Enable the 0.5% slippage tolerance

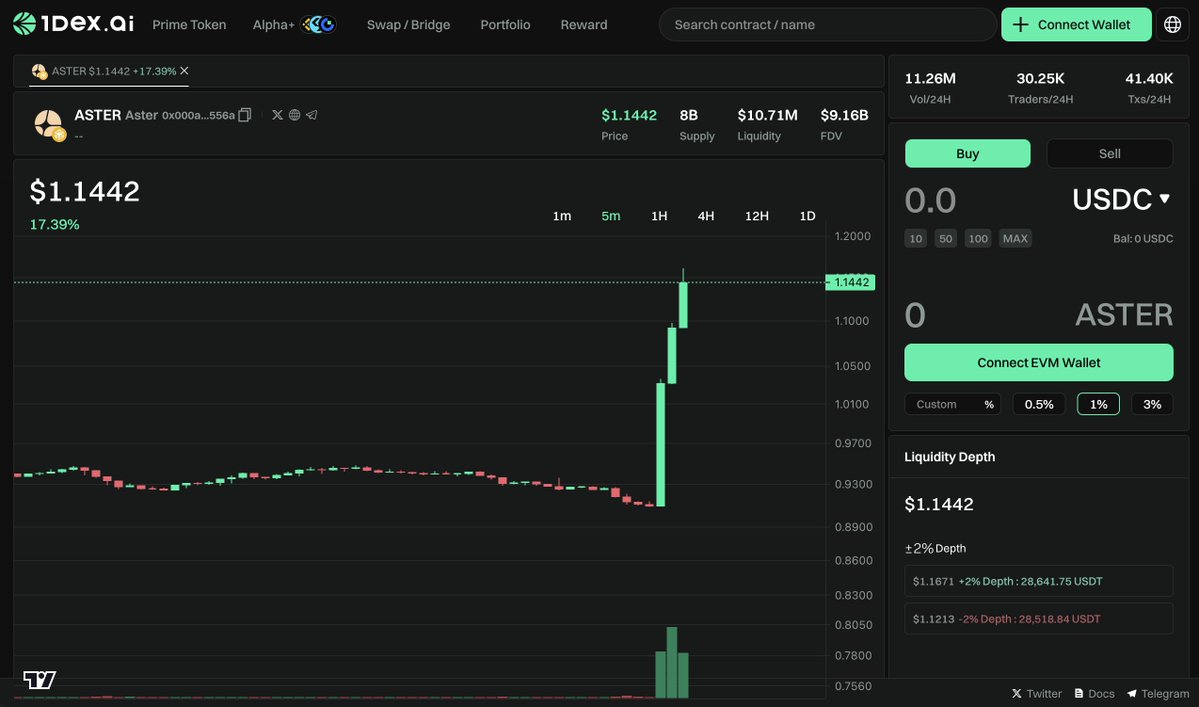coord(1038,403)
